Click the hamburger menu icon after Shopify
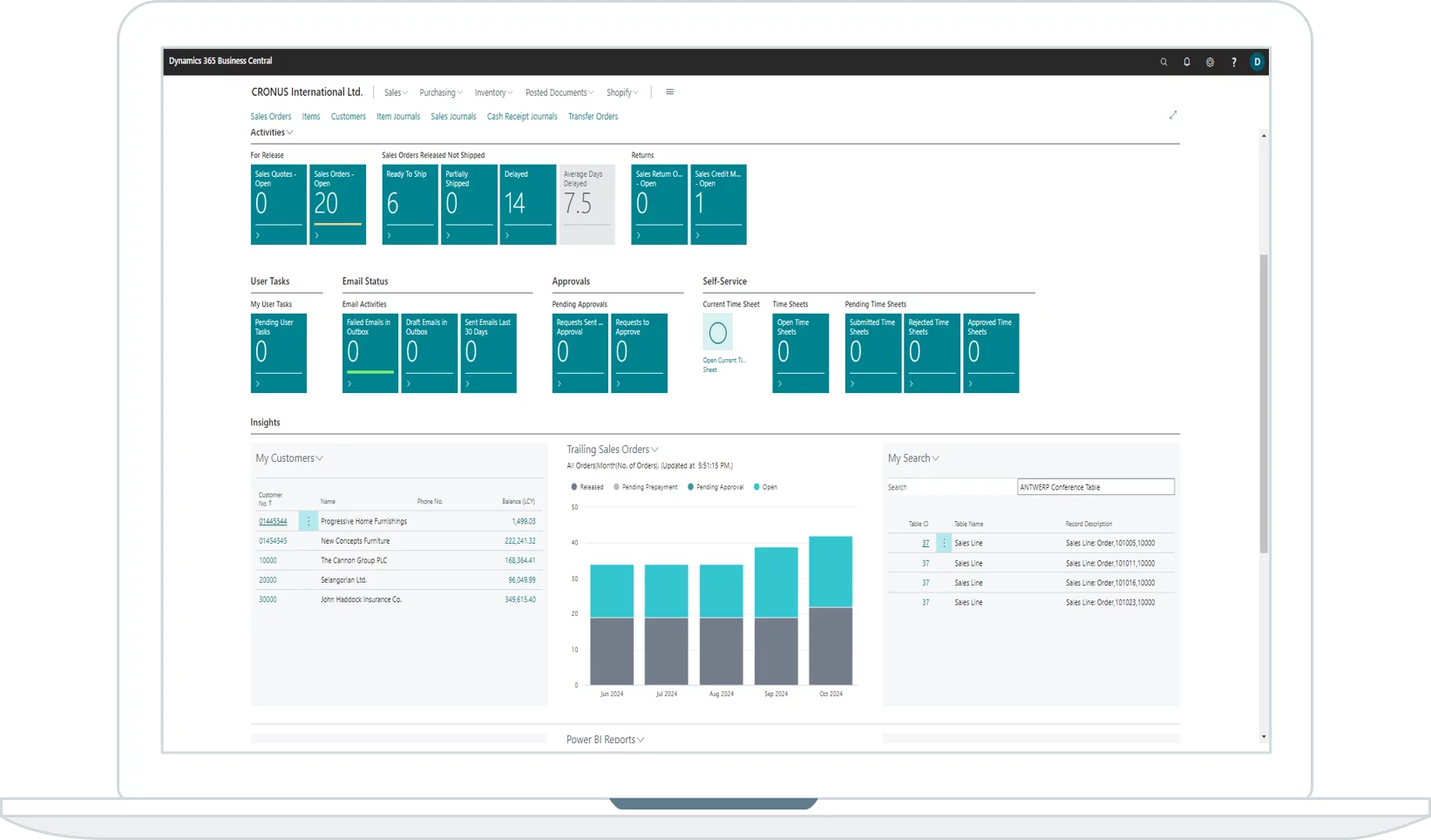 click(x=669, y=92)
